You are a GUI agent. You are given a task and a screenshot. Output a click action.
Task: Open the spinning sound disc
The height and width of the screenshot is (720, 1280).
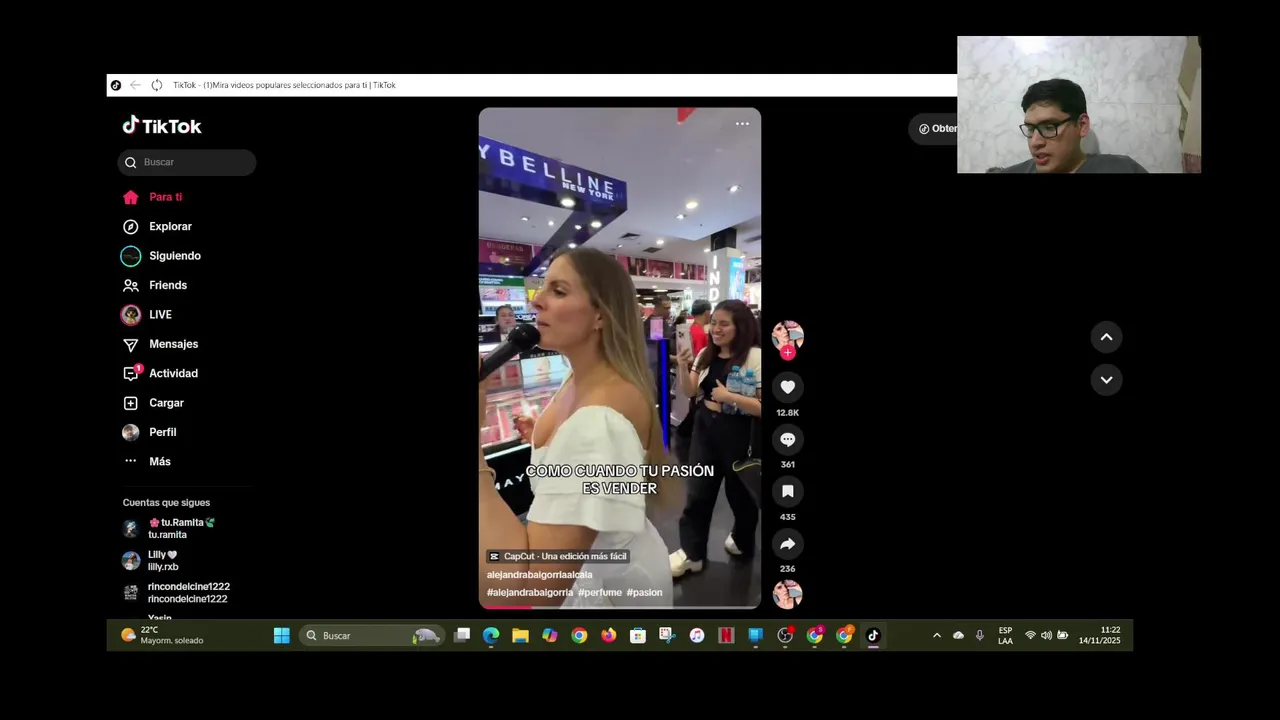click(788, 594)
